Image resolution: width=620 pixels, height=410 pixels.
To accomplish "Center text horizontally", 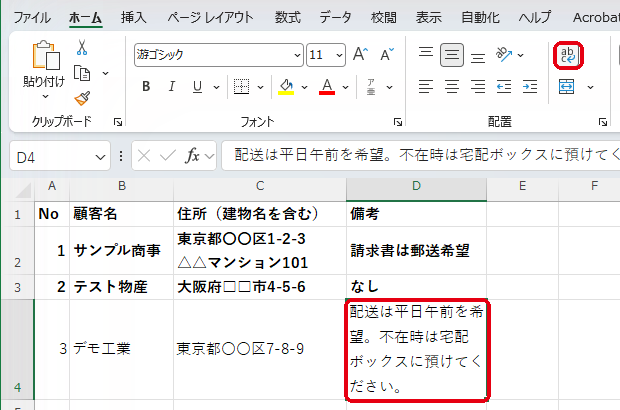I will 452,87.
